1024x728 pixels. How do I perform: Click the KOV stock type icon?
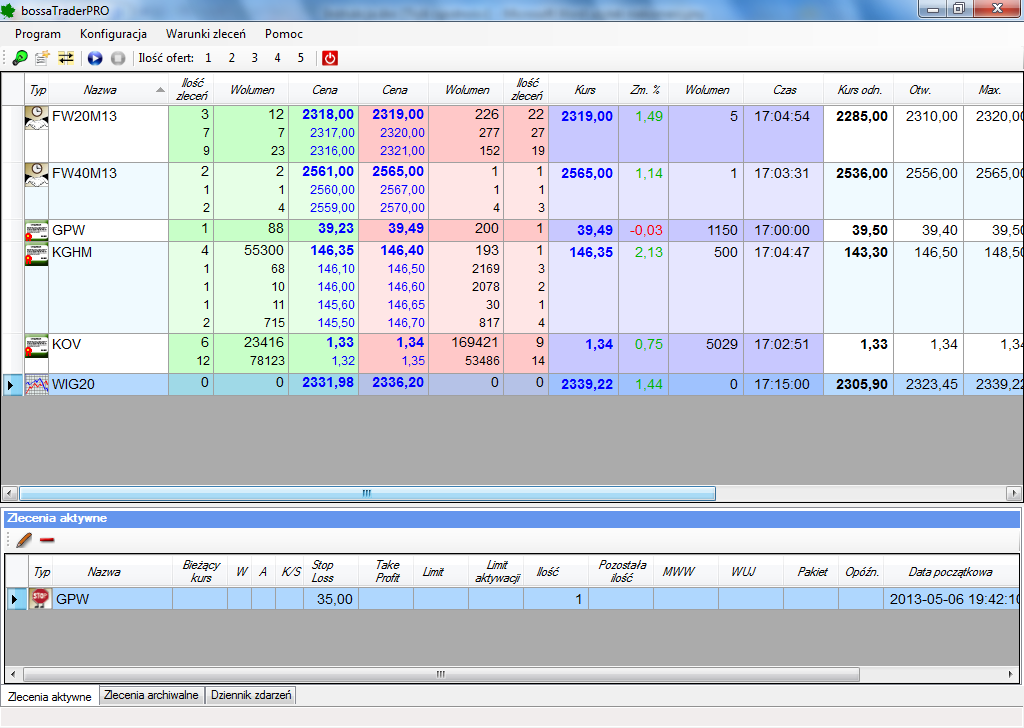point(37,346)
